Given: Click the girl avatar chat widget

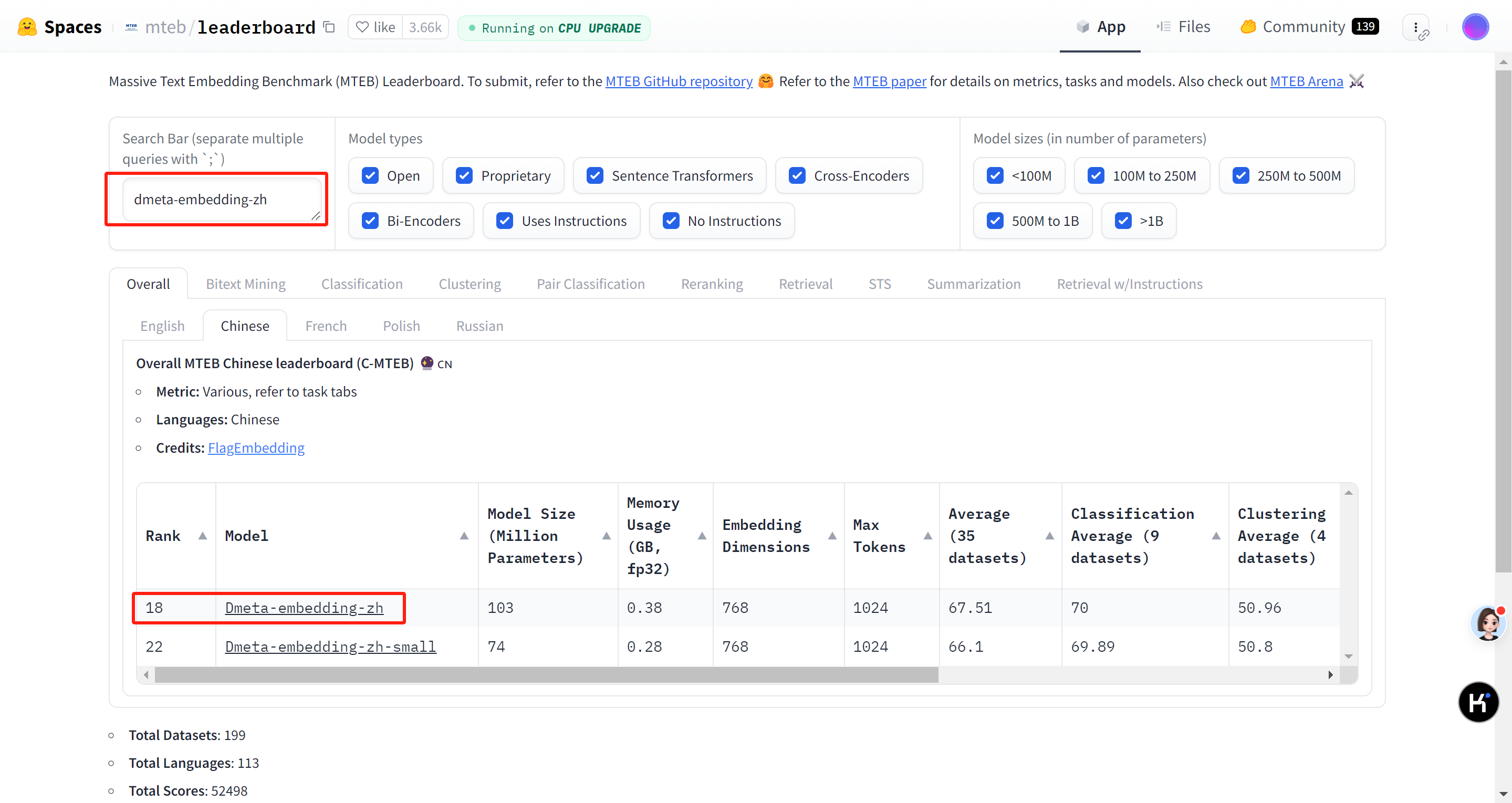Looking at the screenshot, I should (1488, 623).
